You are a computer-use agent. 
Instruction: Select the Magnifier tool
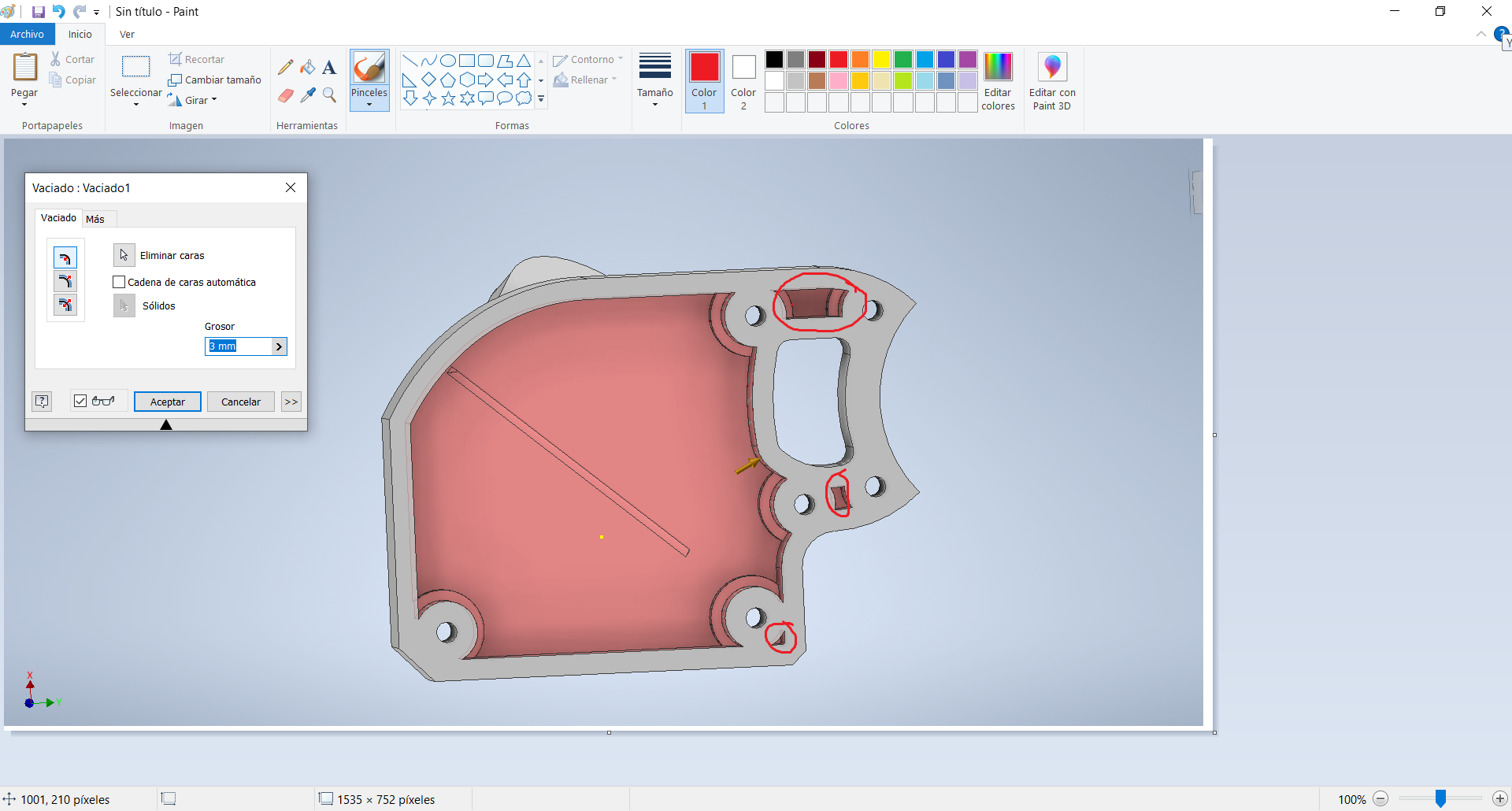329,95
